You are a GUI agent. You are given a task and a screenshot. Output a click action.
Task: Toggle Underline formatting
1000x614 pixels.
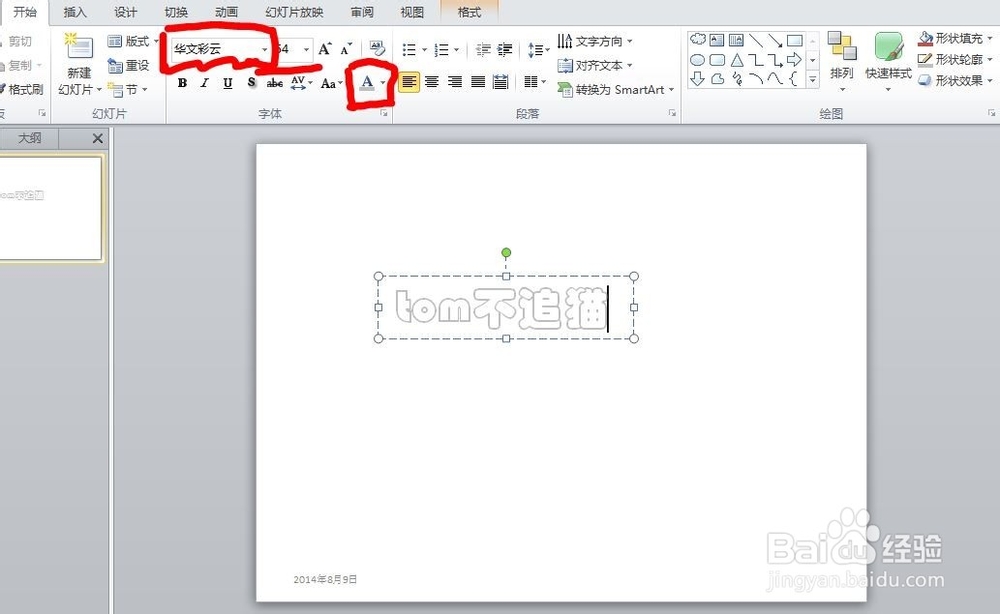pyautogui.click(x=228, y=83)
